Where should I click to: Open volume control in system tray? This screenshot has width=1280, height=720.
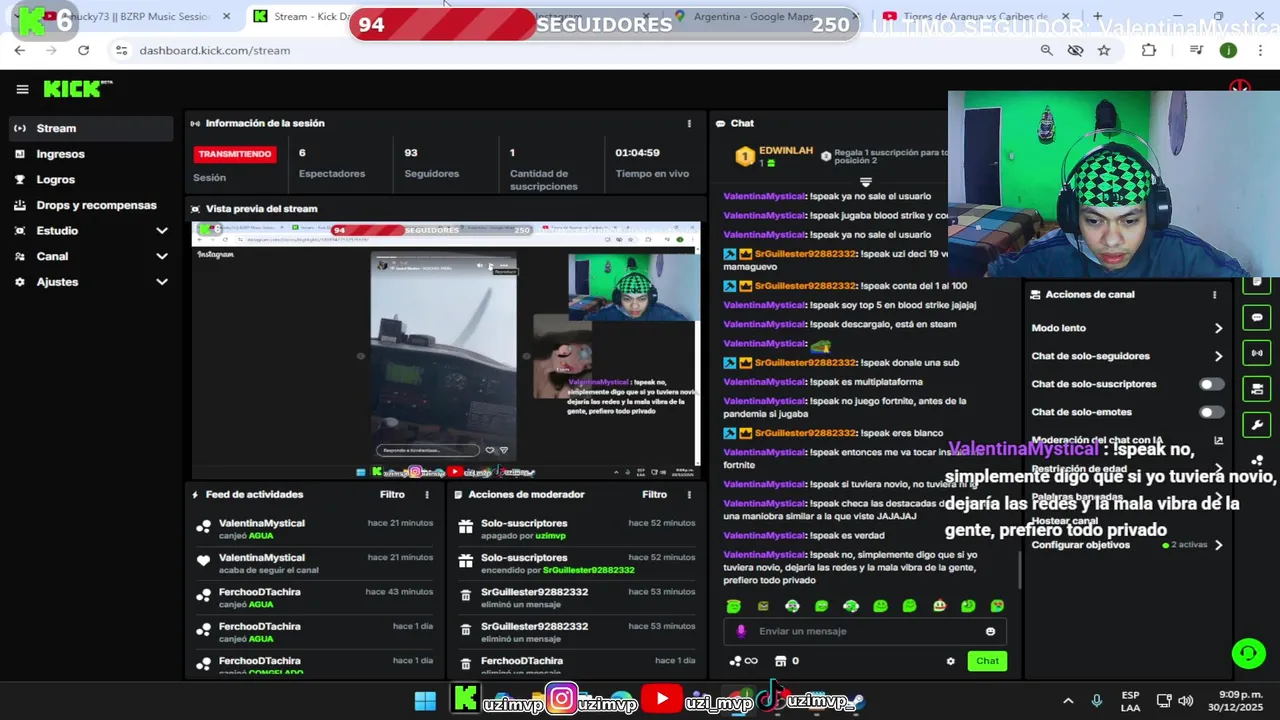coord(1186,701)
